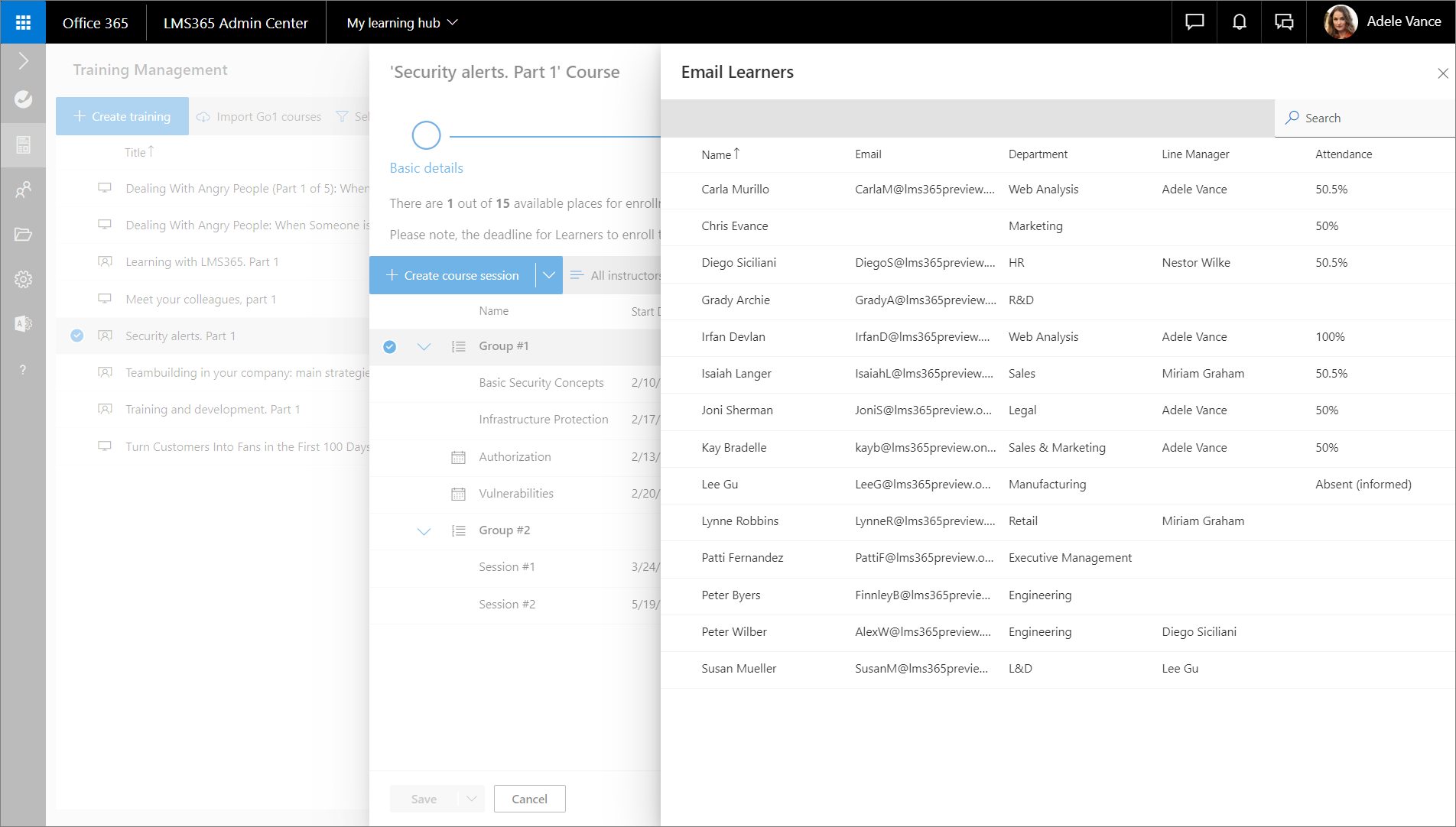Open the users icon in sidebar
Image resolution: width=1456 pixels, height=827 pixels.
23,190
